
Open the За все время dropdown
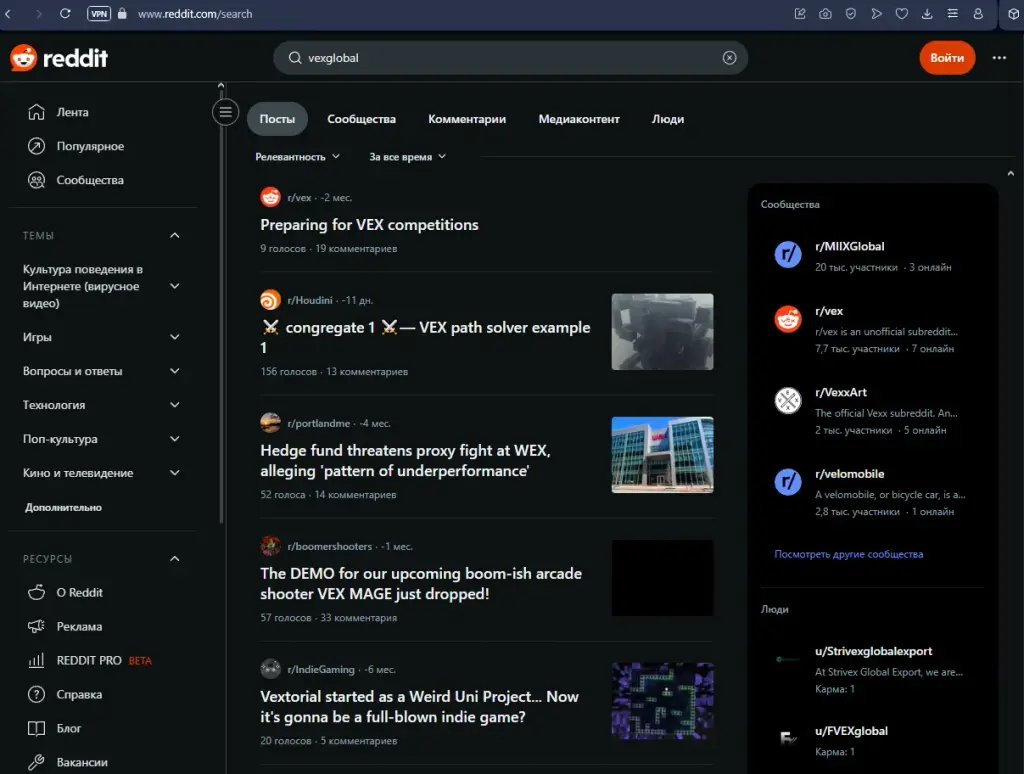[408, 157]
